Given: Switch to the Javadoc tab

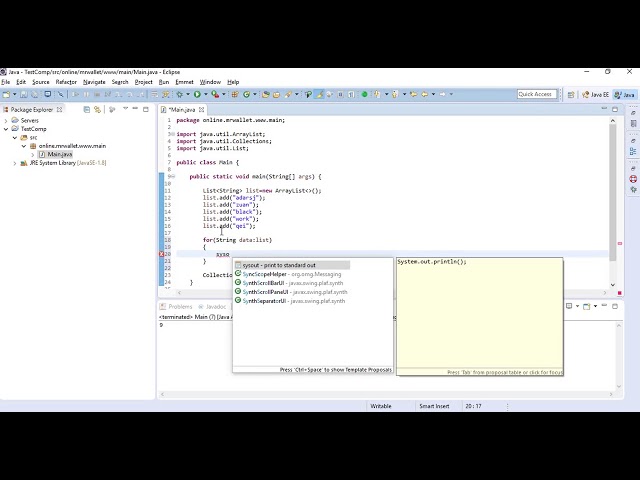Looking at the screenshot, I should [x=212, y=307].
